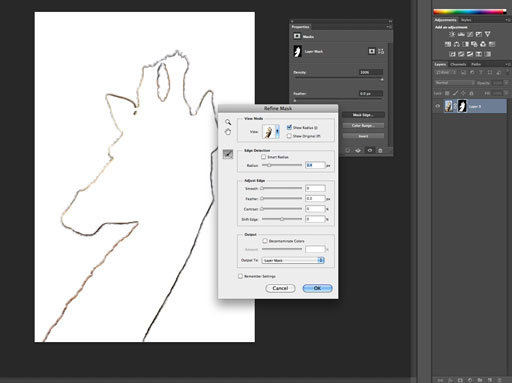Viewport: 512px width, 383px height.
Task: Select the Refine Radius brush tool
Action: 228,154
